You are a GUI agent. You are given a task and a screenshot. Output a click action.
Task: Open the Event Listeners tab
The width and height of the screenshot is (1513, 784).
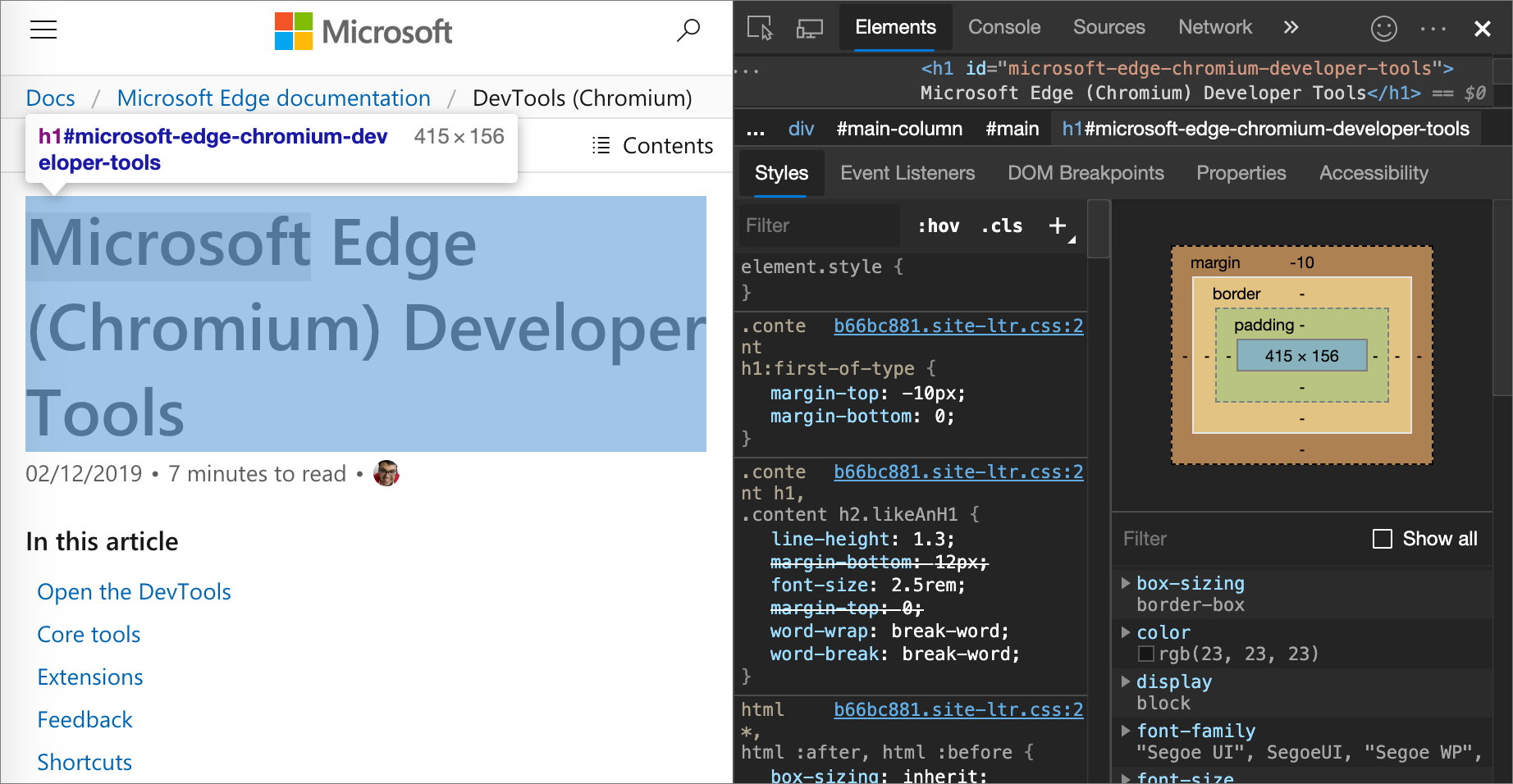point(907,173)
